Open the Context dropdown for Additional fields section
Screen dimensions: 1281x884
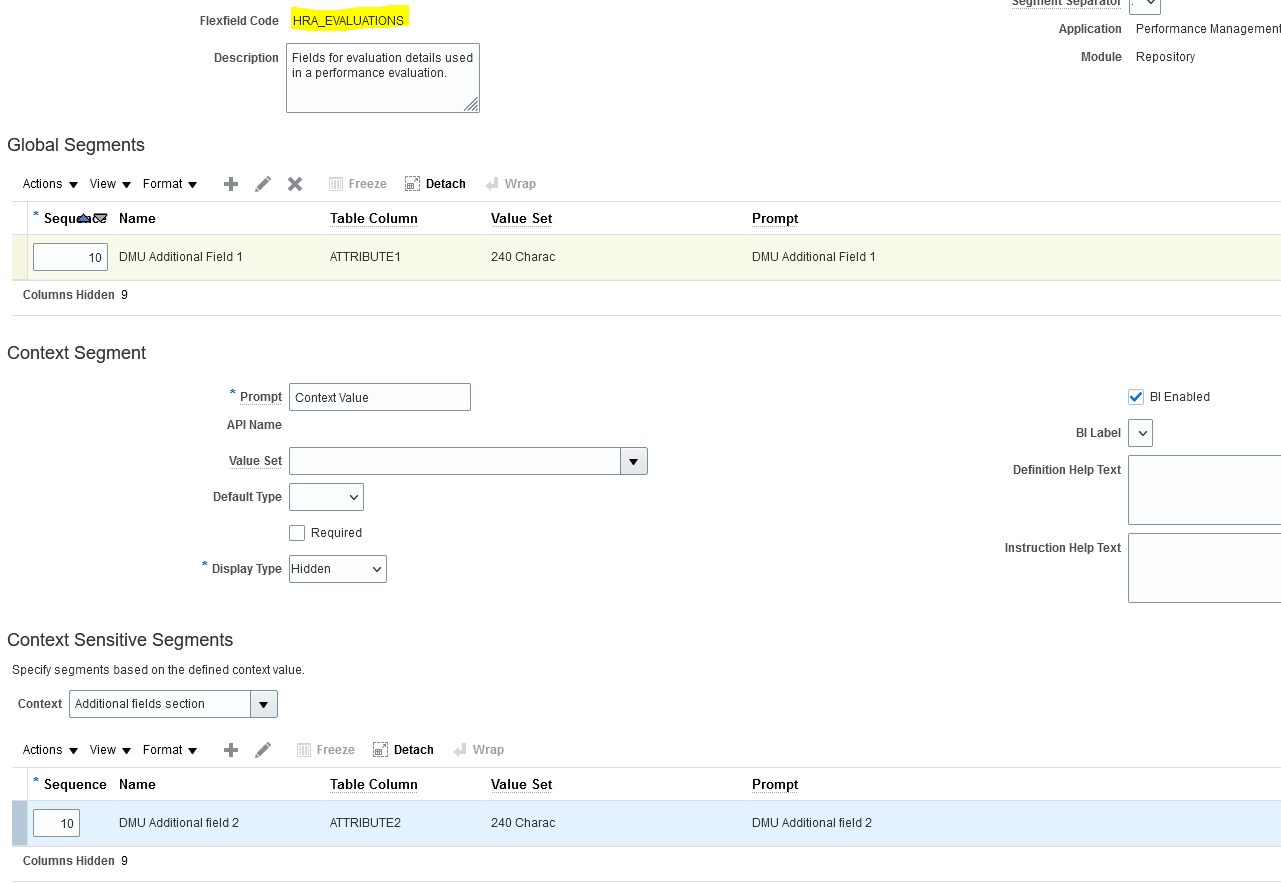point(263,704)
